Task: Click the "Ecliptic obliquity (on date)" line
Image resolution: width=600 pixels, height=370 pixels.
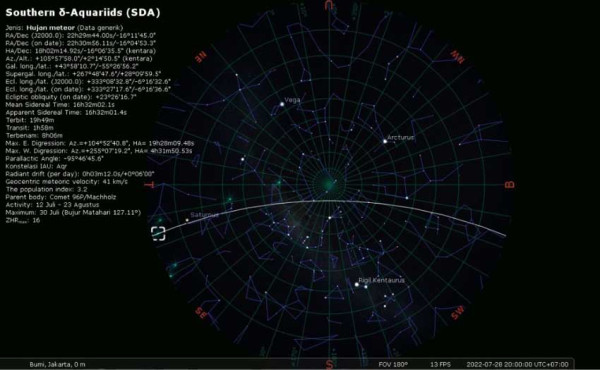Action: (71, 97)
